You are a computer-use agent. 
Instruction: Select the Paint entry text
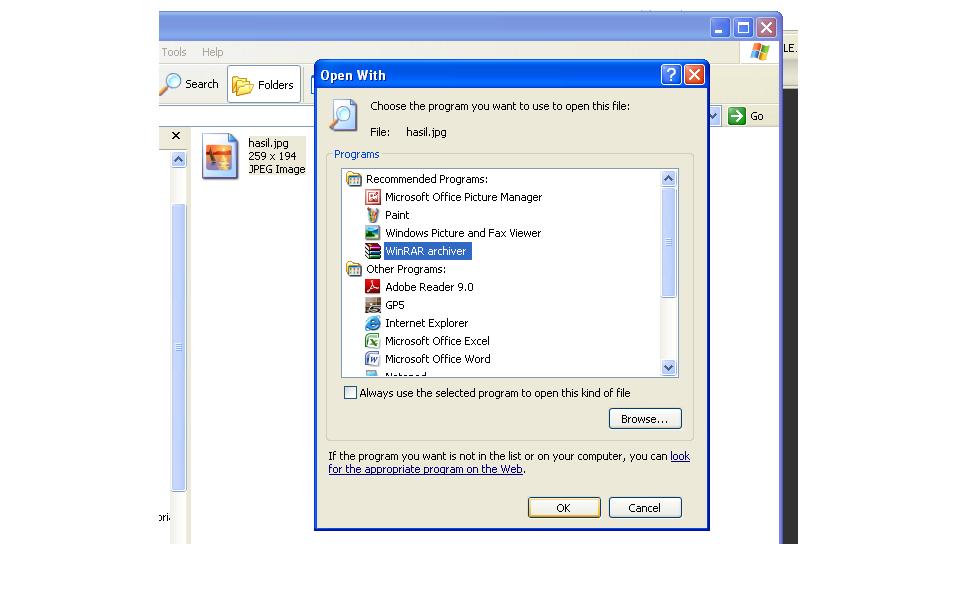(397, 215)
